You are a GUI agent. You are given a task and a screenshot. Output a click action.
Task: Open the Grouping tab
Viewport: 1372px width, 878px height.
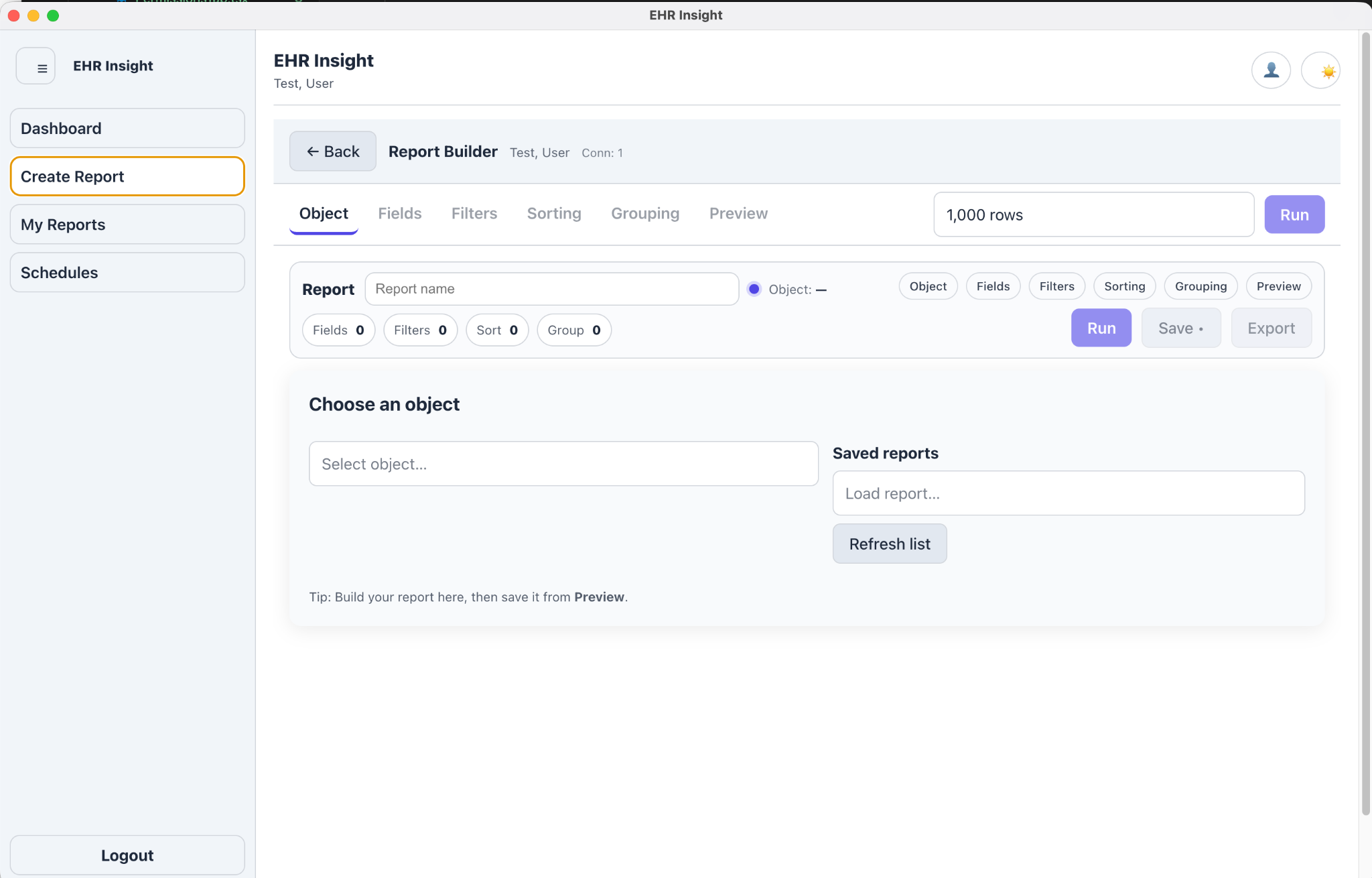[x=644, y=214]
